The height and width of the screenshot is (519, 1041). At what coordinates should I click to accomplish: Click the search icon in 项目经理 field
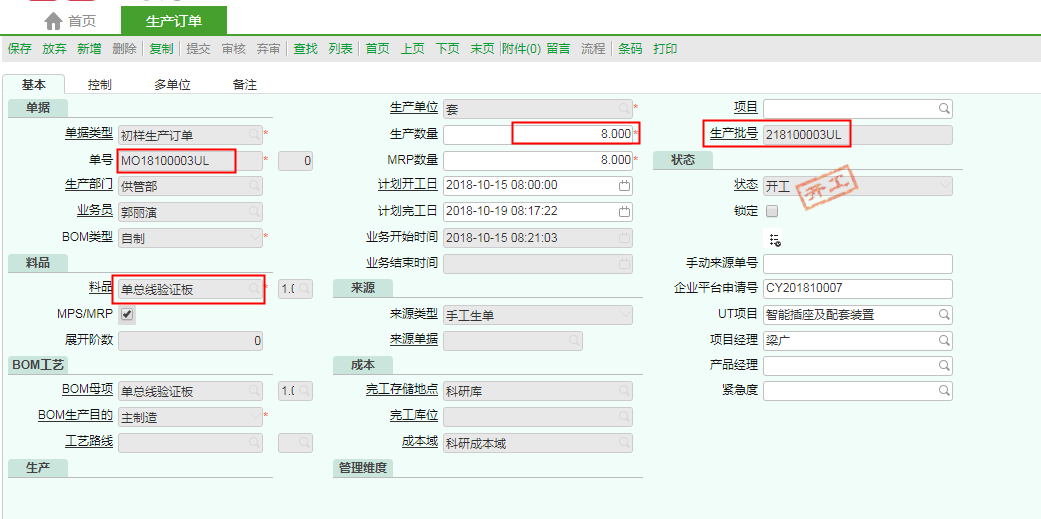(x=943, y=341)
